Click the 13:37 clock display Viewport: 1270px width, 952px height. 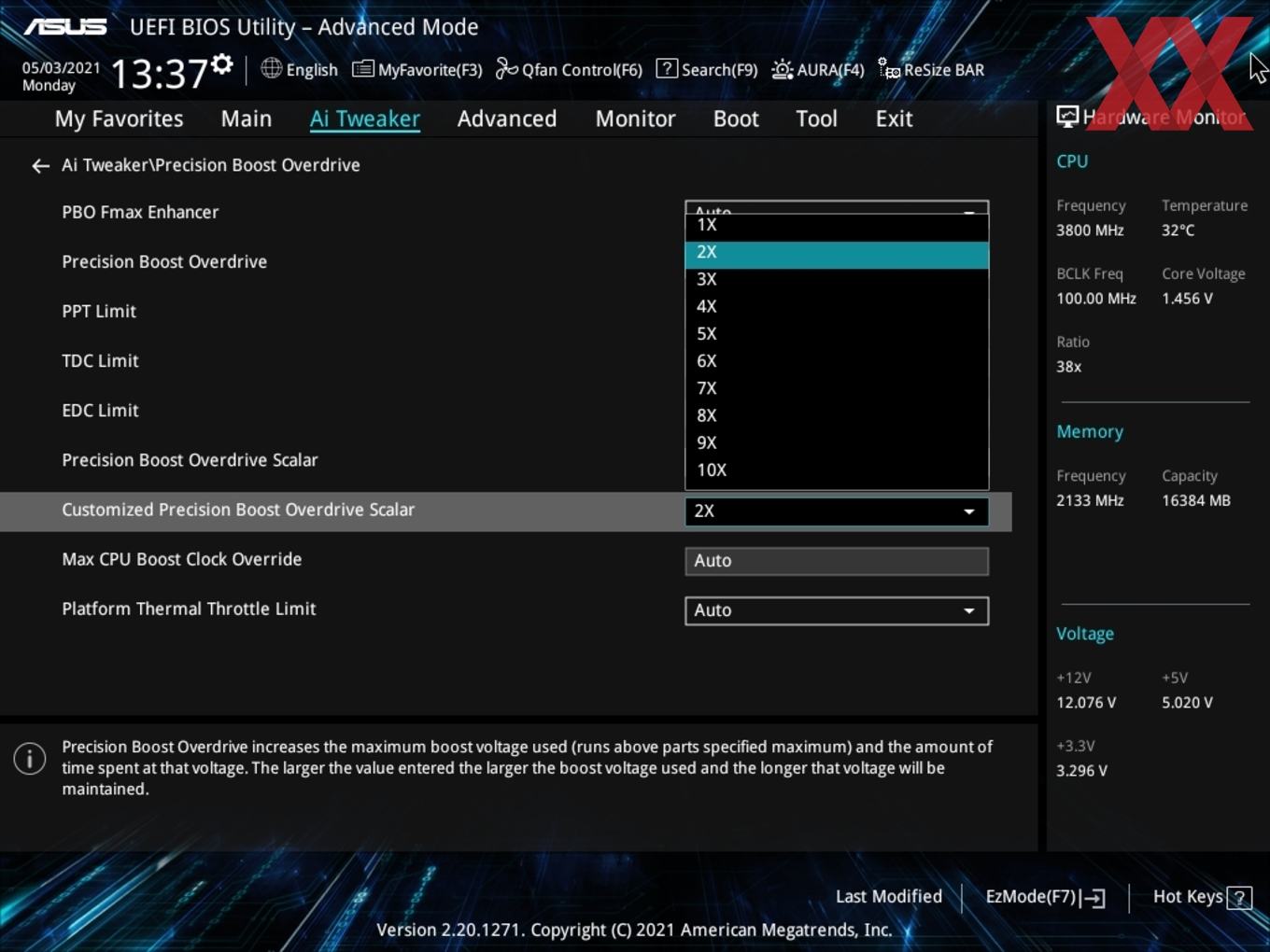tap(159, 73)
